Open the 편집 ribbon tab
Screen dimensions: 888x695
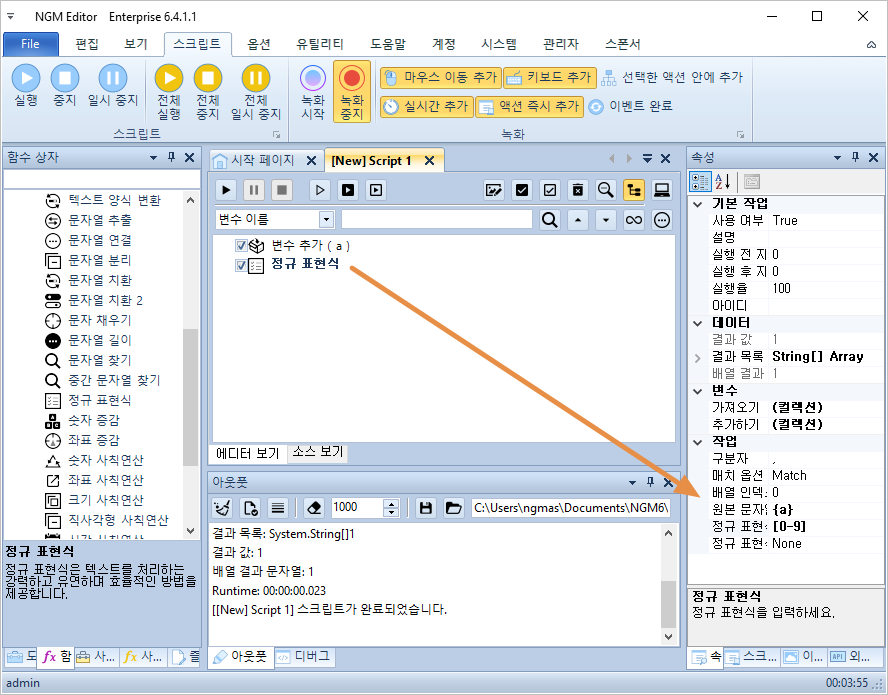[87, 44]
